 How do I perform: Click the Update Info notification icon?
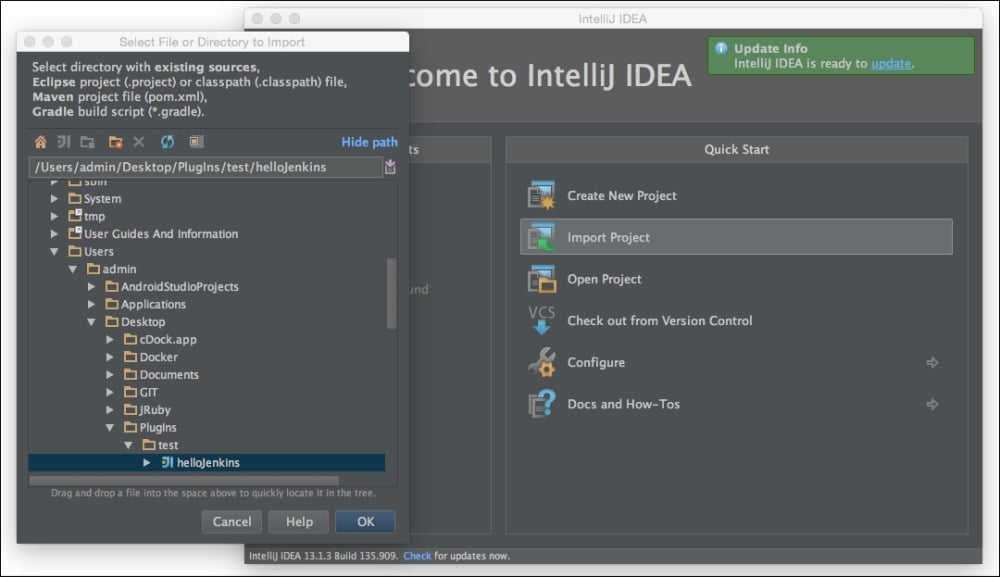721,48
